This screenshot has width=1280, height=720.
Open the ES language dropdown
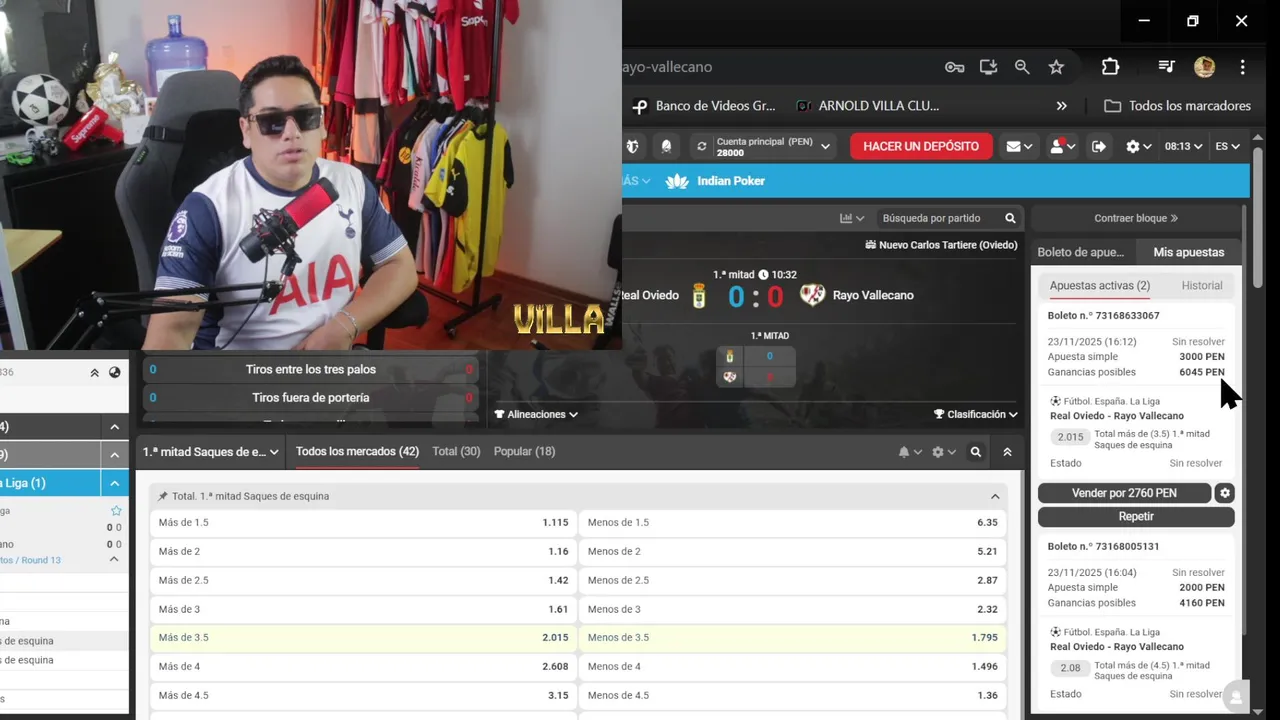tap(1227, 146)
